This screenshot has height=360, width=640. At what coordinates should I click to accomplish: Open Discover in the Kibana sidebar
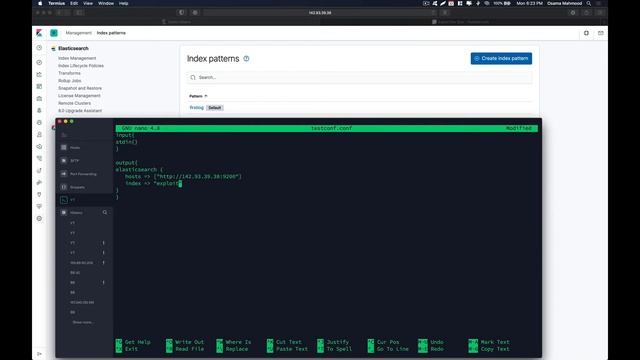[x=39, y=62]
